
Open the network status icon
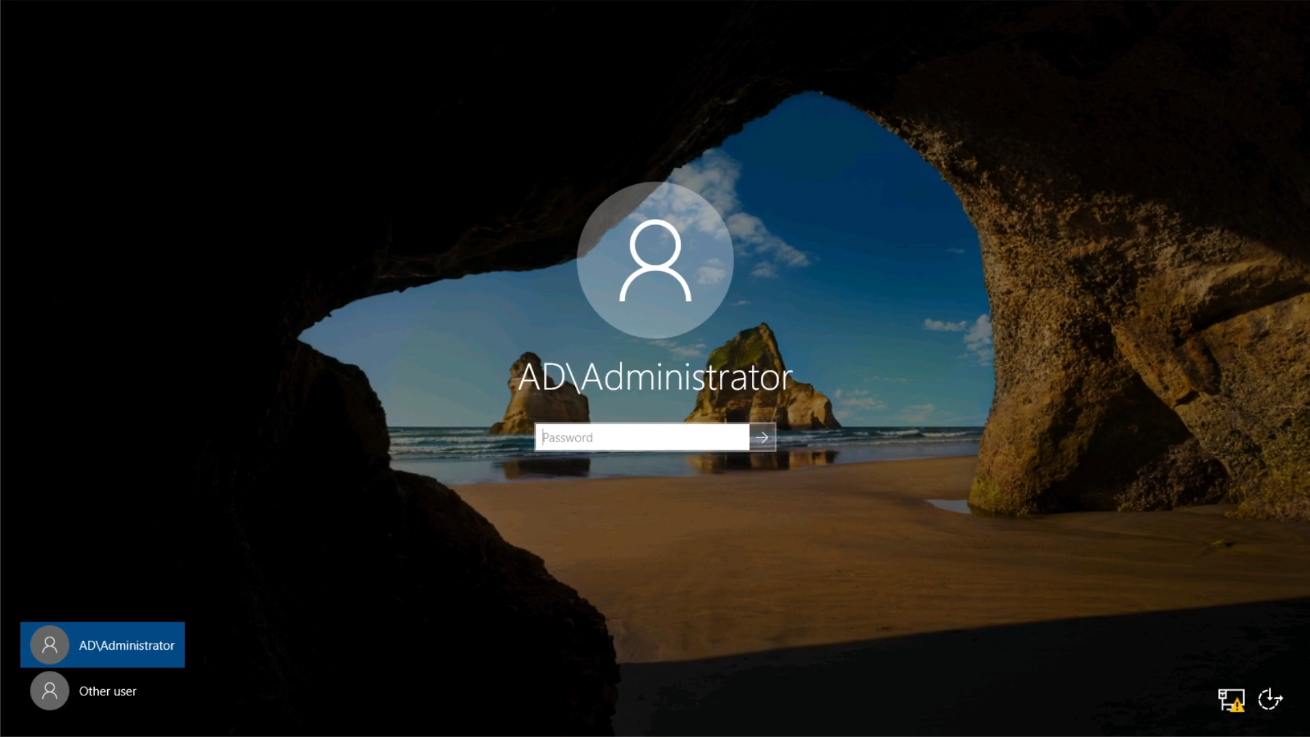click(1231, 699)
